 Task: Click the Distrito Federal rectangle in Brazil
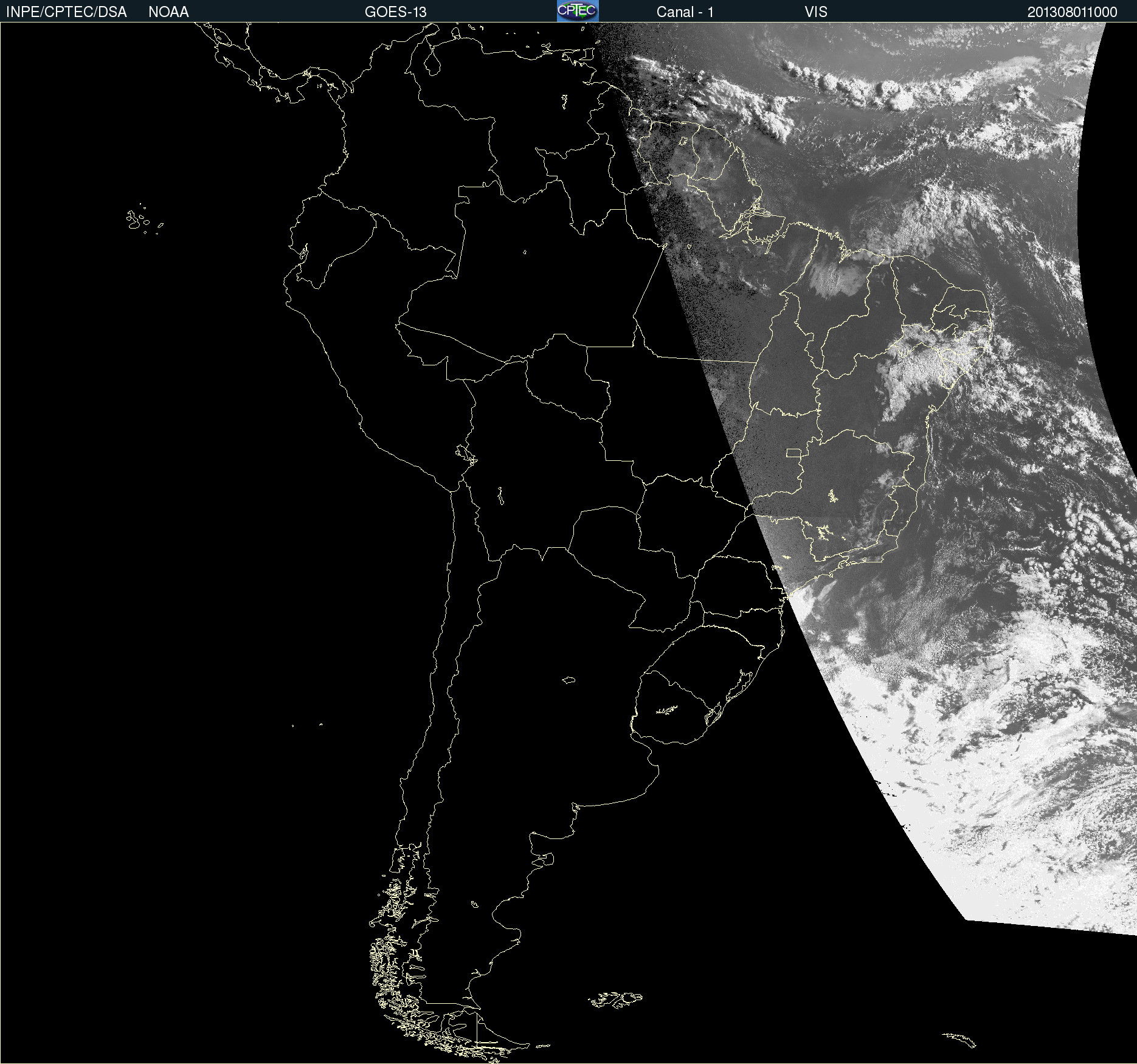pyautogui.click(x=793, y=452)
